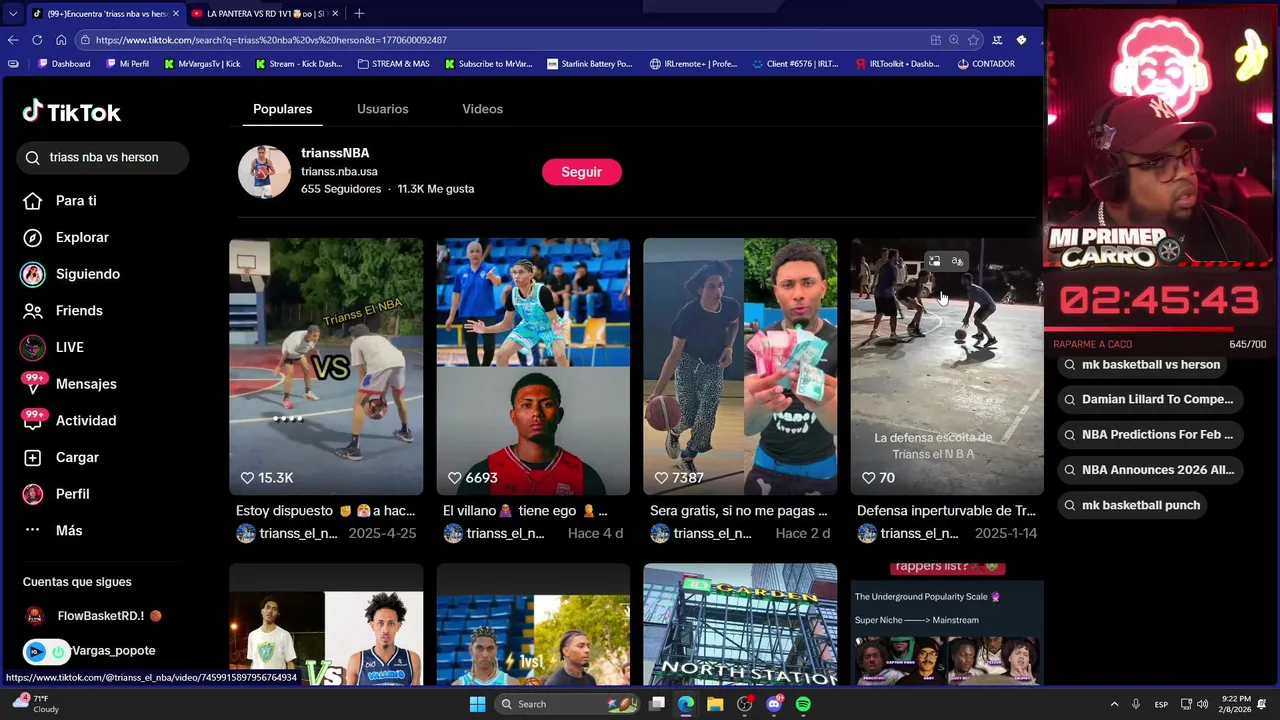
Task: Open browser zoom magnifier icon
Action: click(954, 40)
